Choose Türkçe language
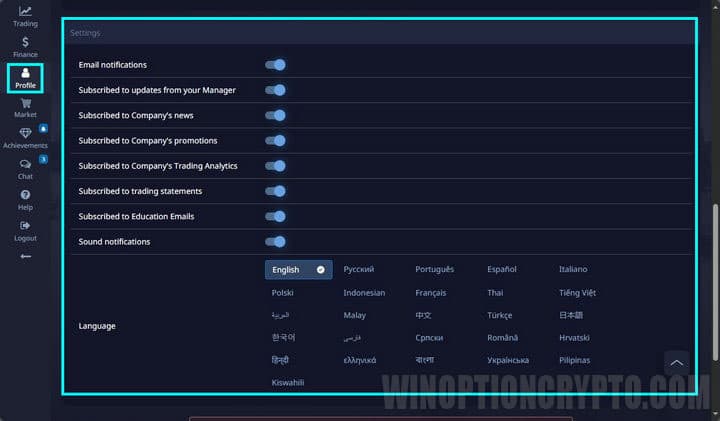 500,315
